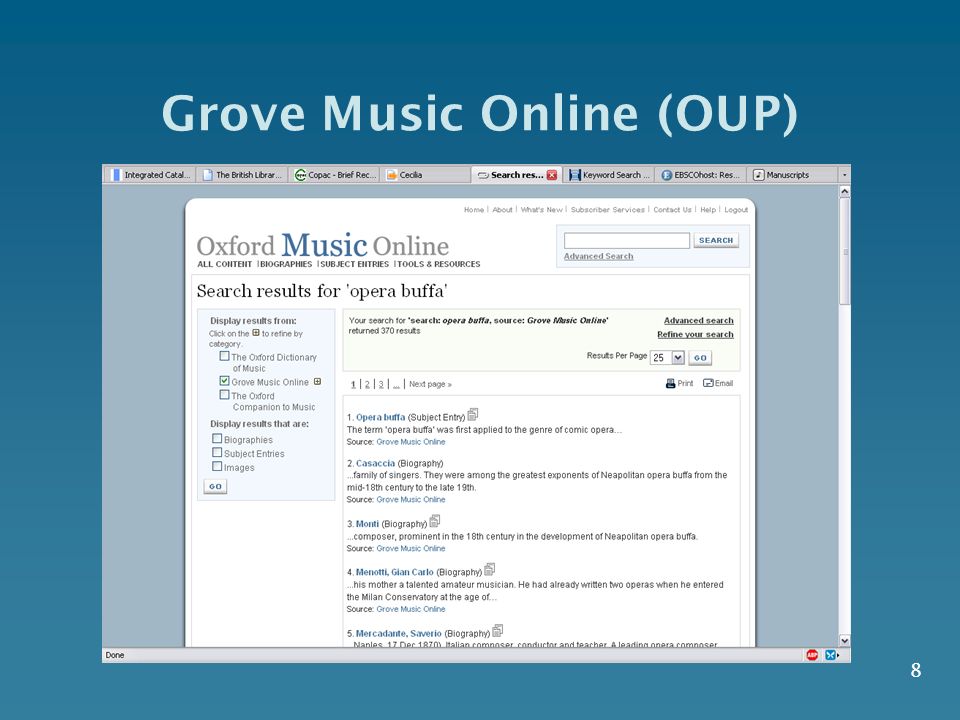Screen dimensions: 960x720
Task: Open the Results Per Page dropdown
Action: (x=678, y=358)
